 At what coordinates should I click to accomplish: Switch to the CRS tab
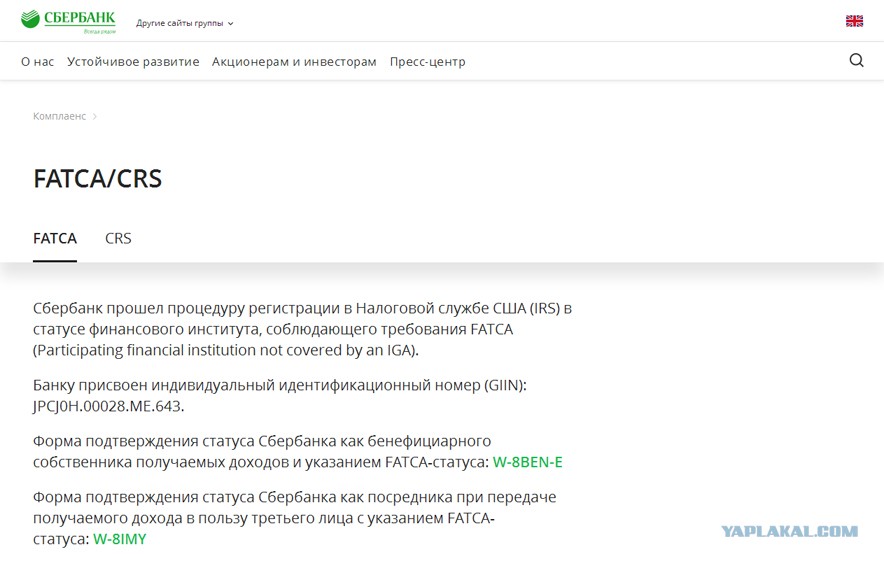(118, 238)
